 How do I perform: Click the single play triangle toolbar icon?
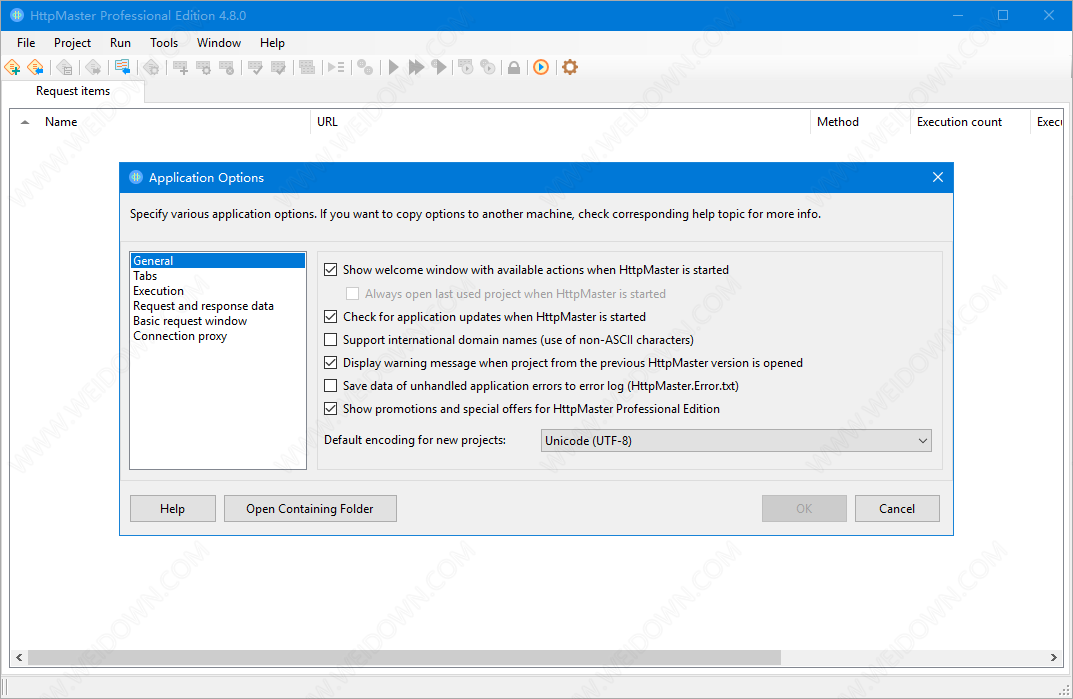[x=393, y=67]
